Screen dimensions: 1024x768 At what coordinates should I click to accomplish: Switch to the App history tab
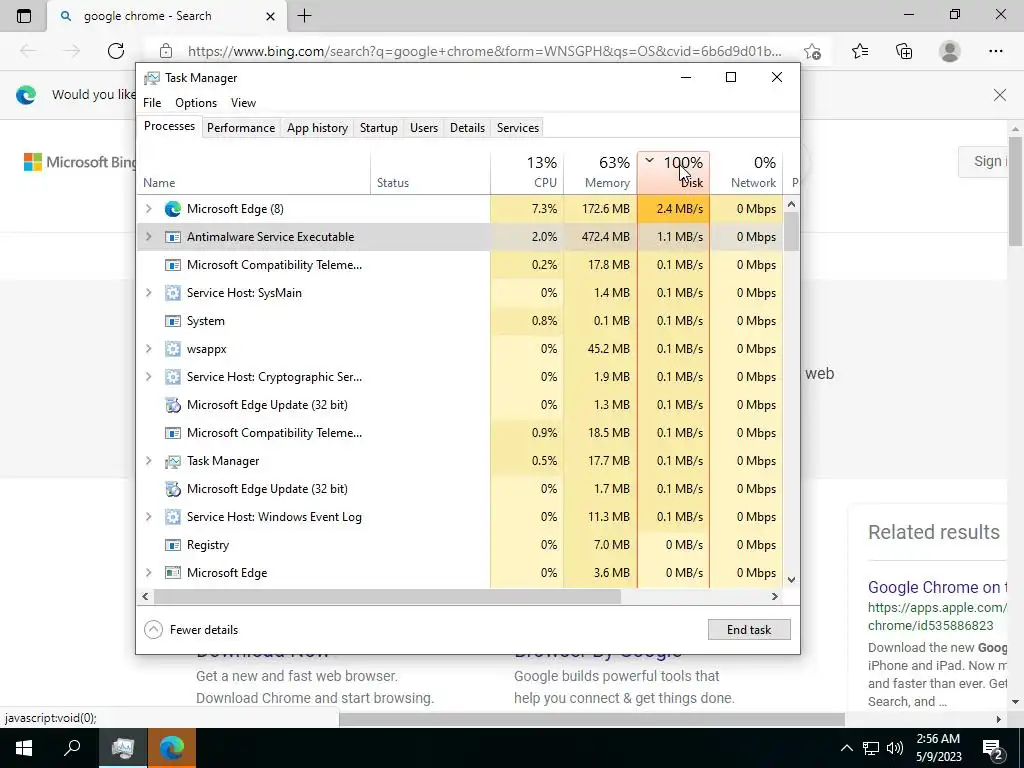point(317,128)
